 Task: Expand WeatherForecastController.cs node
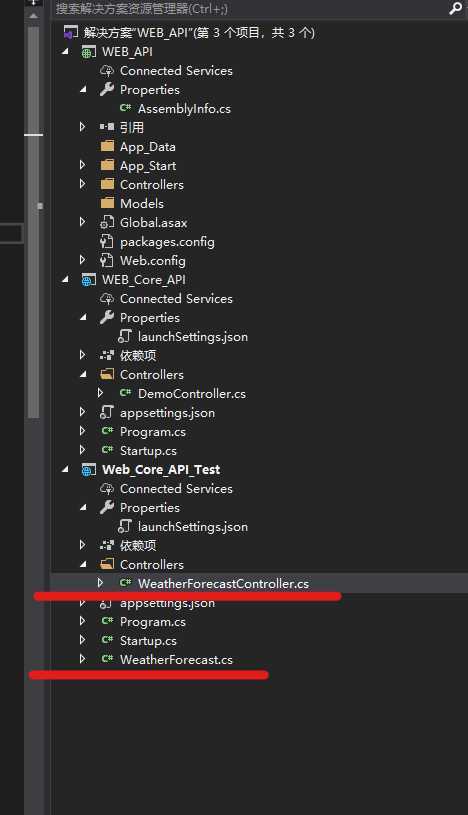(x=100, y=583)
